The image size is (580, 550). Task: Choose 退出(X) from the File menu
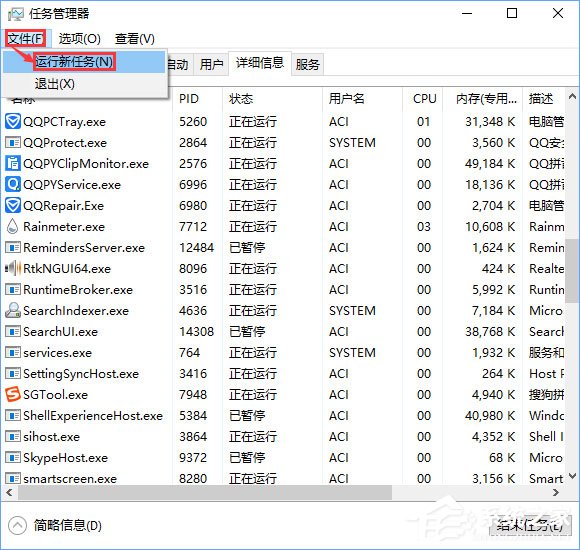tap(84, 84)
